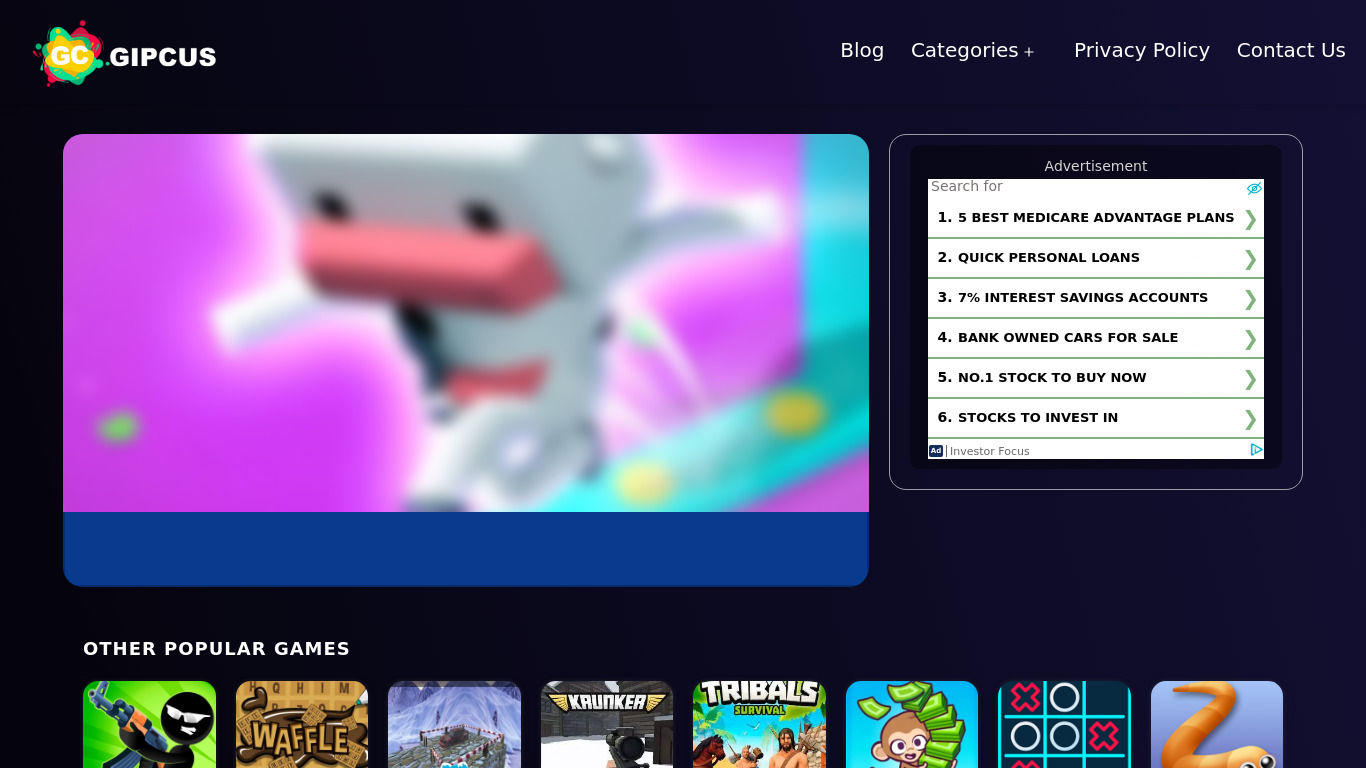Click arrow next to Stocks To Invest In

coord(1250,419)
